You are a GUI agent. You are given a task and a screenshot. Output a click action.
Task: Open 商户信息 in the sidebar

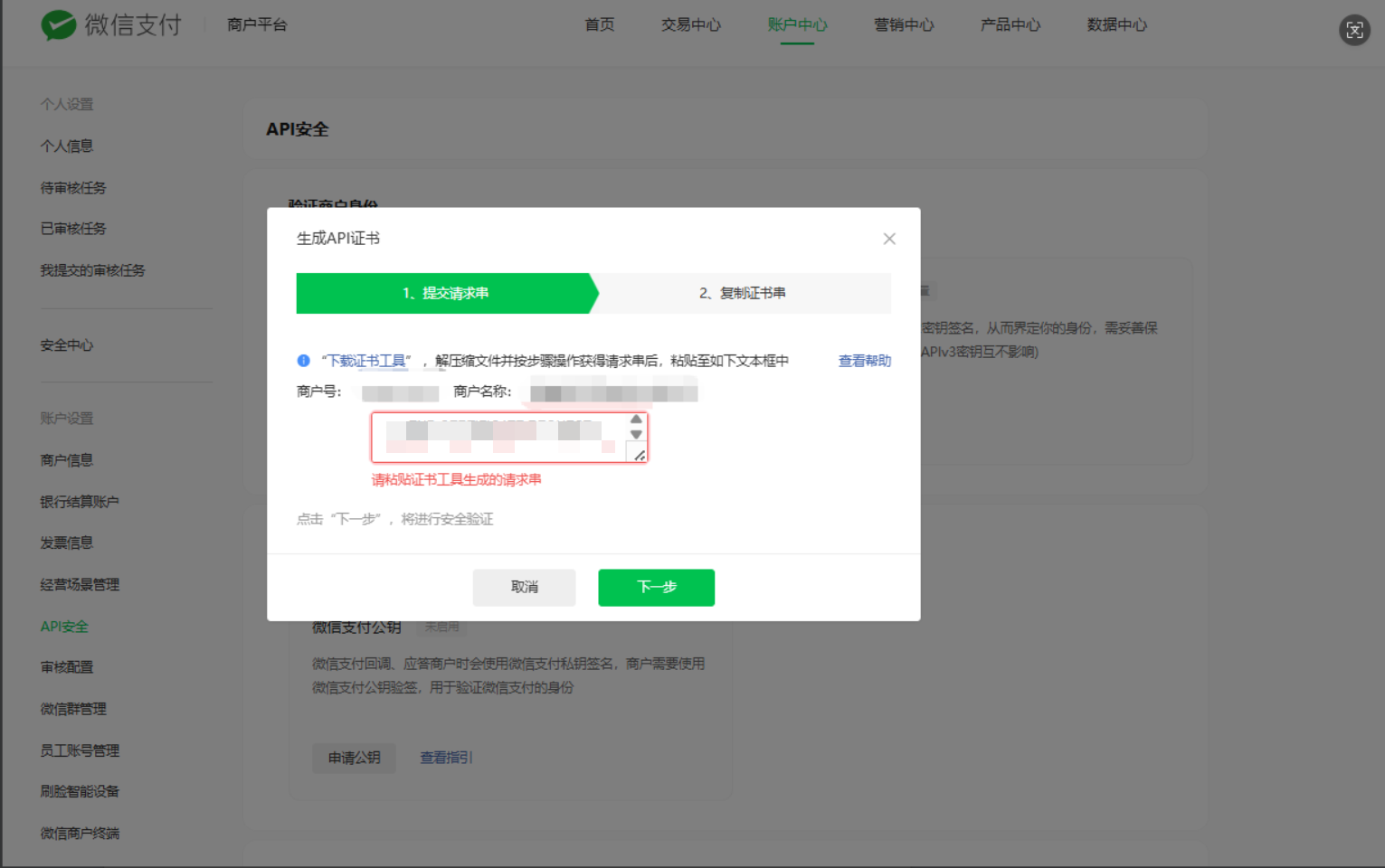pos(67,460)
